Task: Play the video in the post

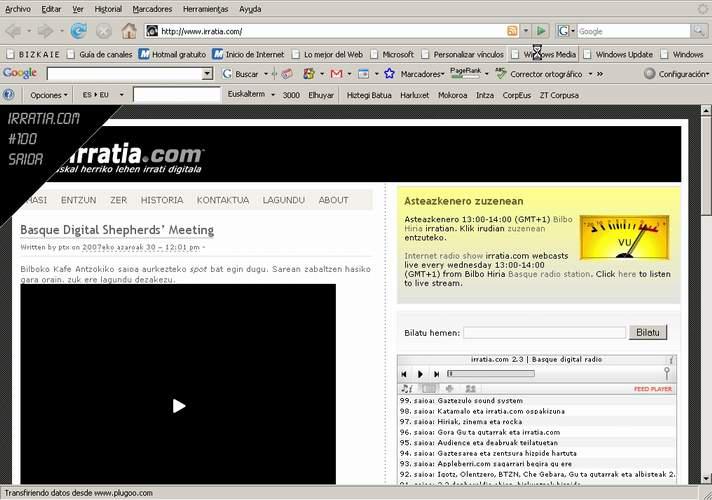Action: click(179, 406)
